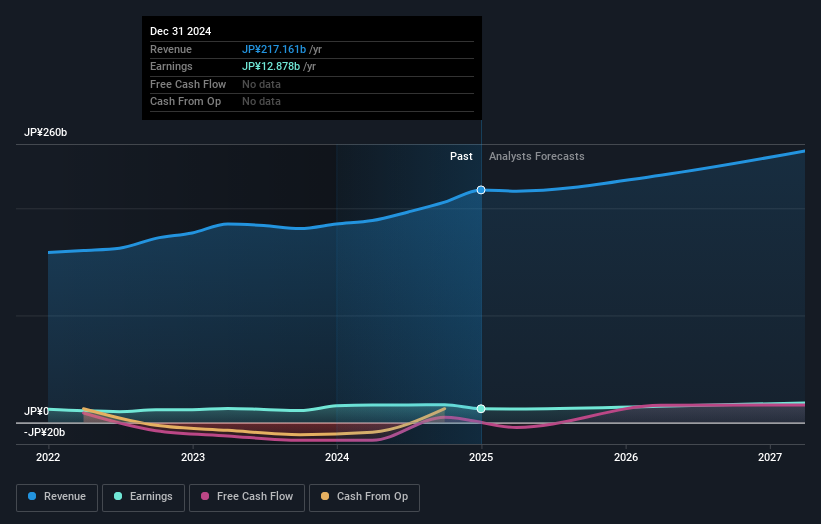Image resolution: width=821 pixels, height=524 pixels.
Task: Click the JP¥0 y-axis label
Action: click(36, 411)
